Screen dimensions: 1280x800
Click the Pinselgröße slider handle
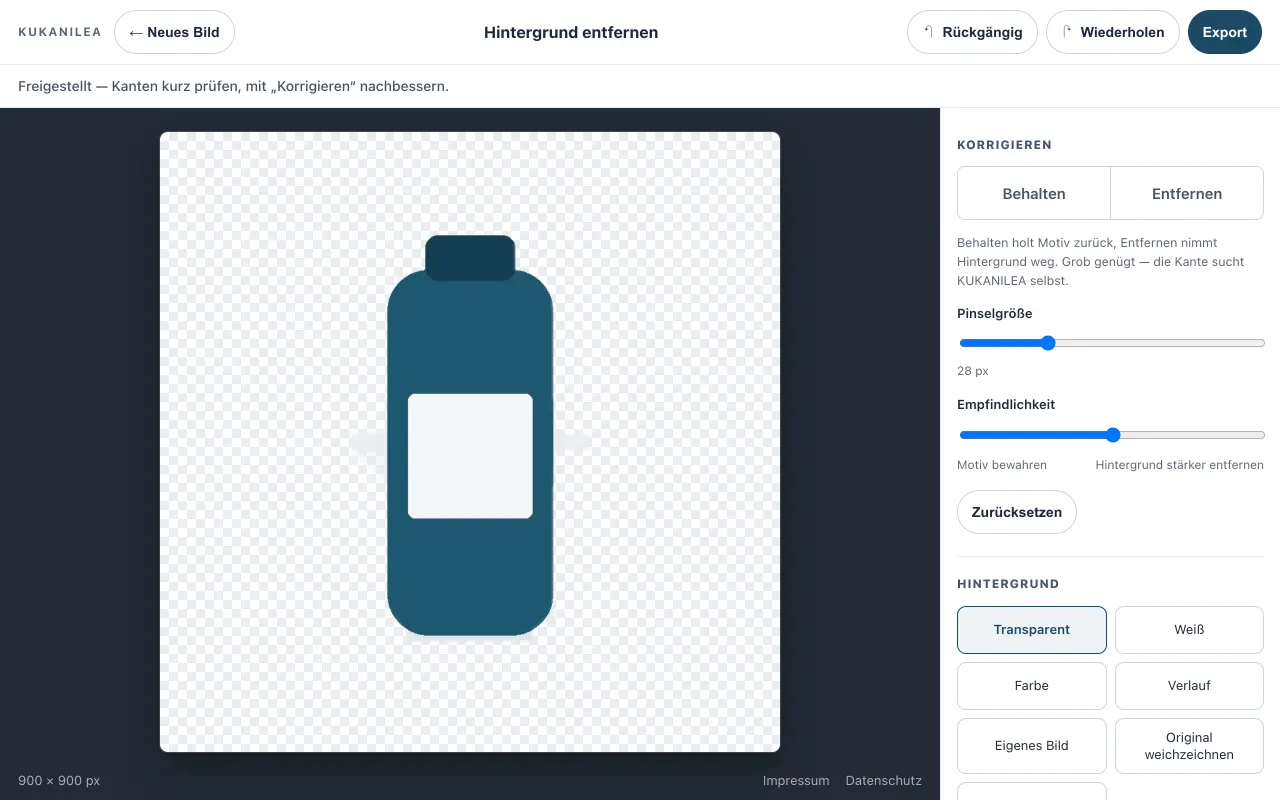pyautogui.click(x=1048, y=343)
